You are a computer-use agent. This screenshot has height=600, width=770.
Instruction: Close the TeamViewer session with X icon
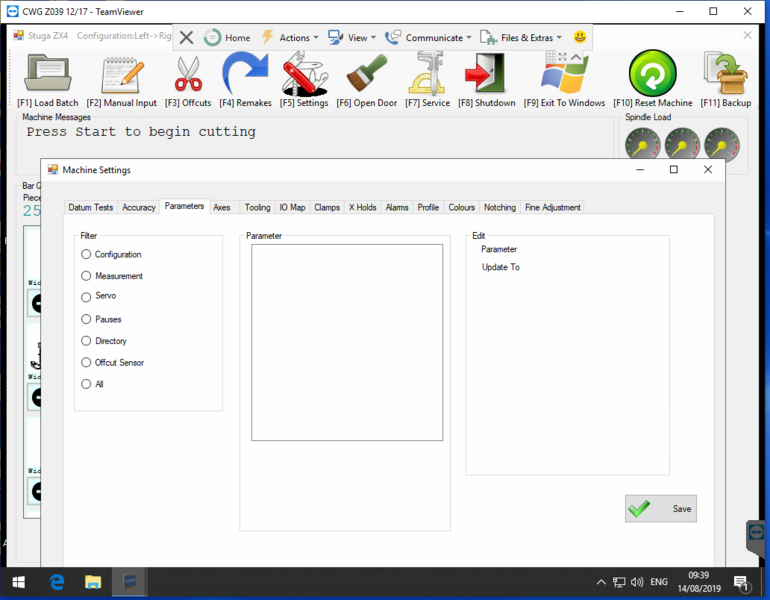click(186, 37)
